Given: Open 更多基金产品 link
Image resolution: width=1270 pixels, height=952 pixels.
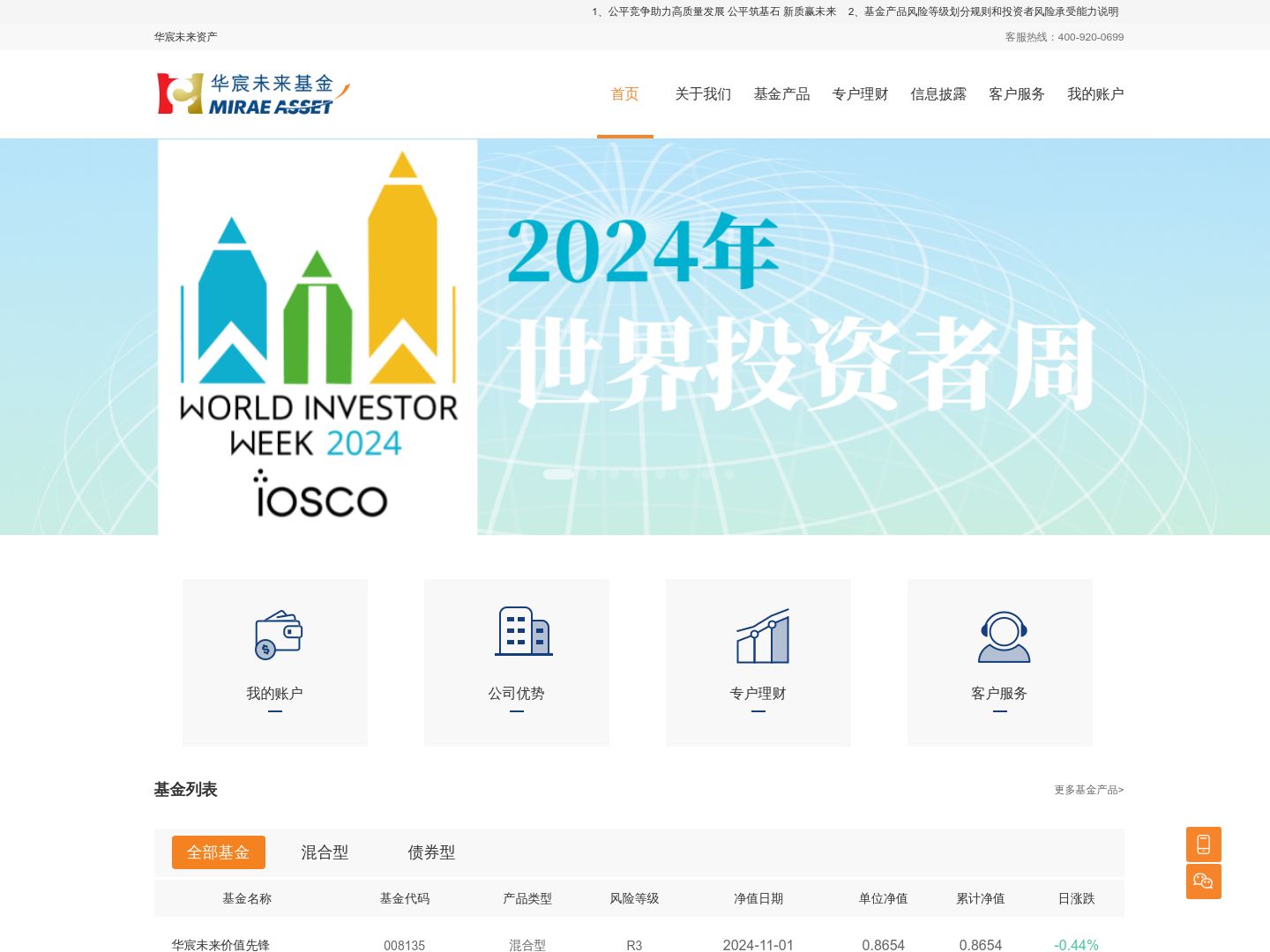Looking at the screenshot, I should click(x=1089, y=790).
